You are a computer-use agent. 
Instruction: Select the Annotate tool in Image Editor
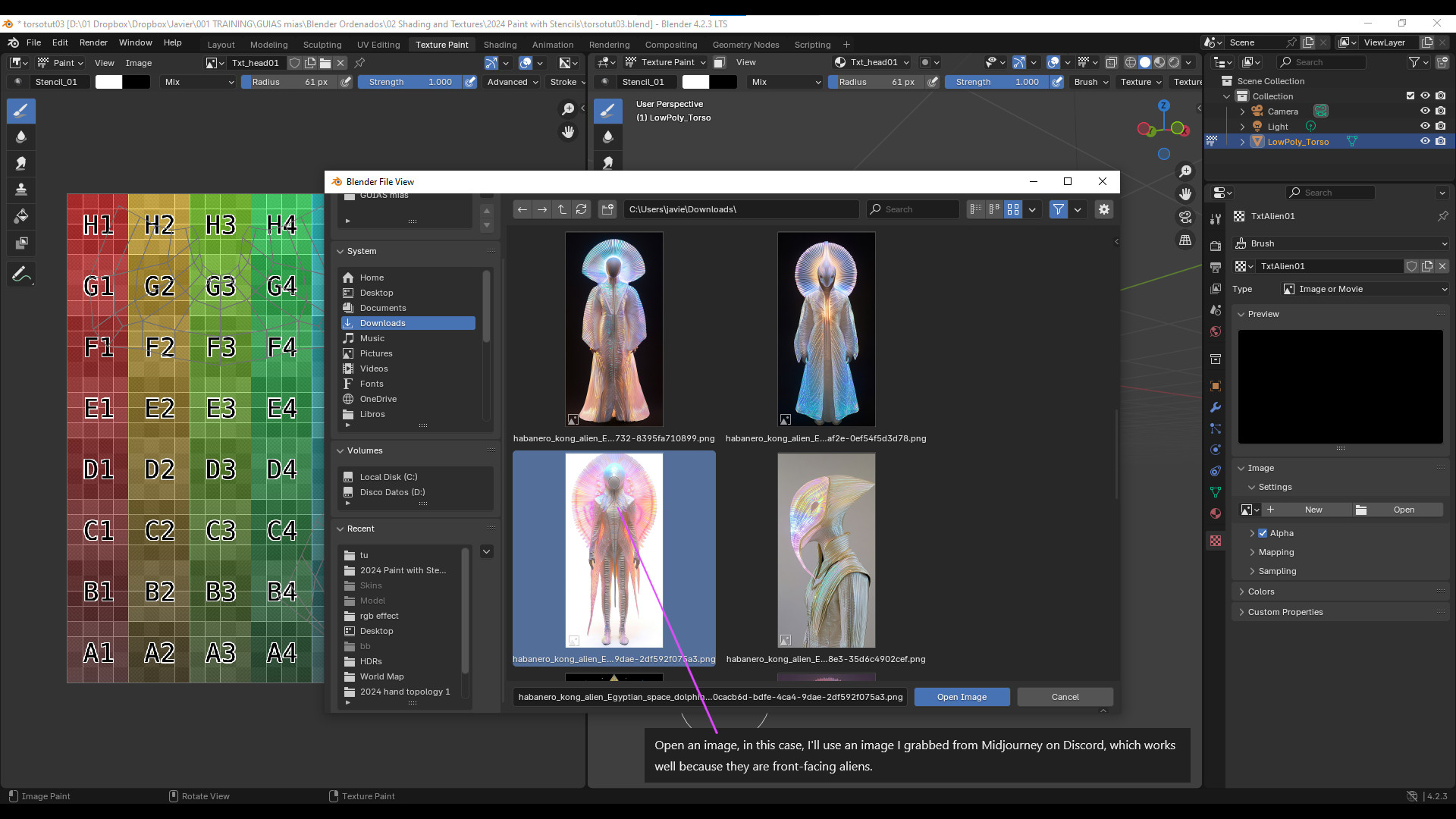pyautogui.click(x=21, y=274)
